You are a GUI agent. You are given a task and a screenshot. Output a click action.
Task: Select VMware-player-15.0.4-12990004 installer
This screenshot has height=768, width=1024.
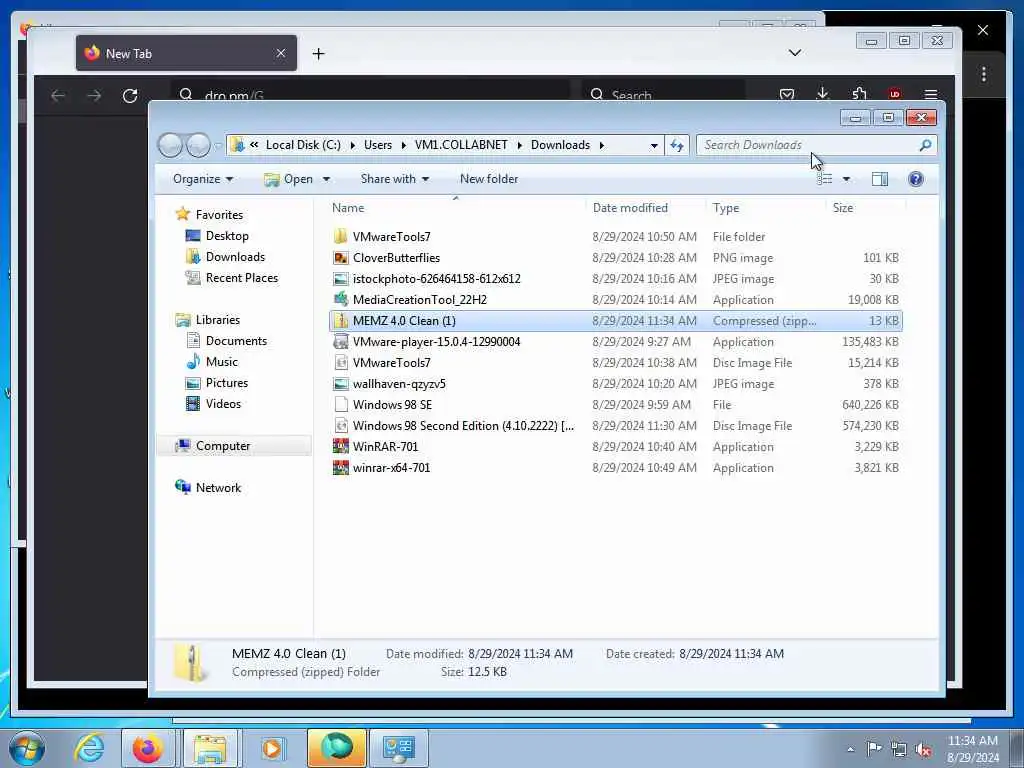[616, 342]
